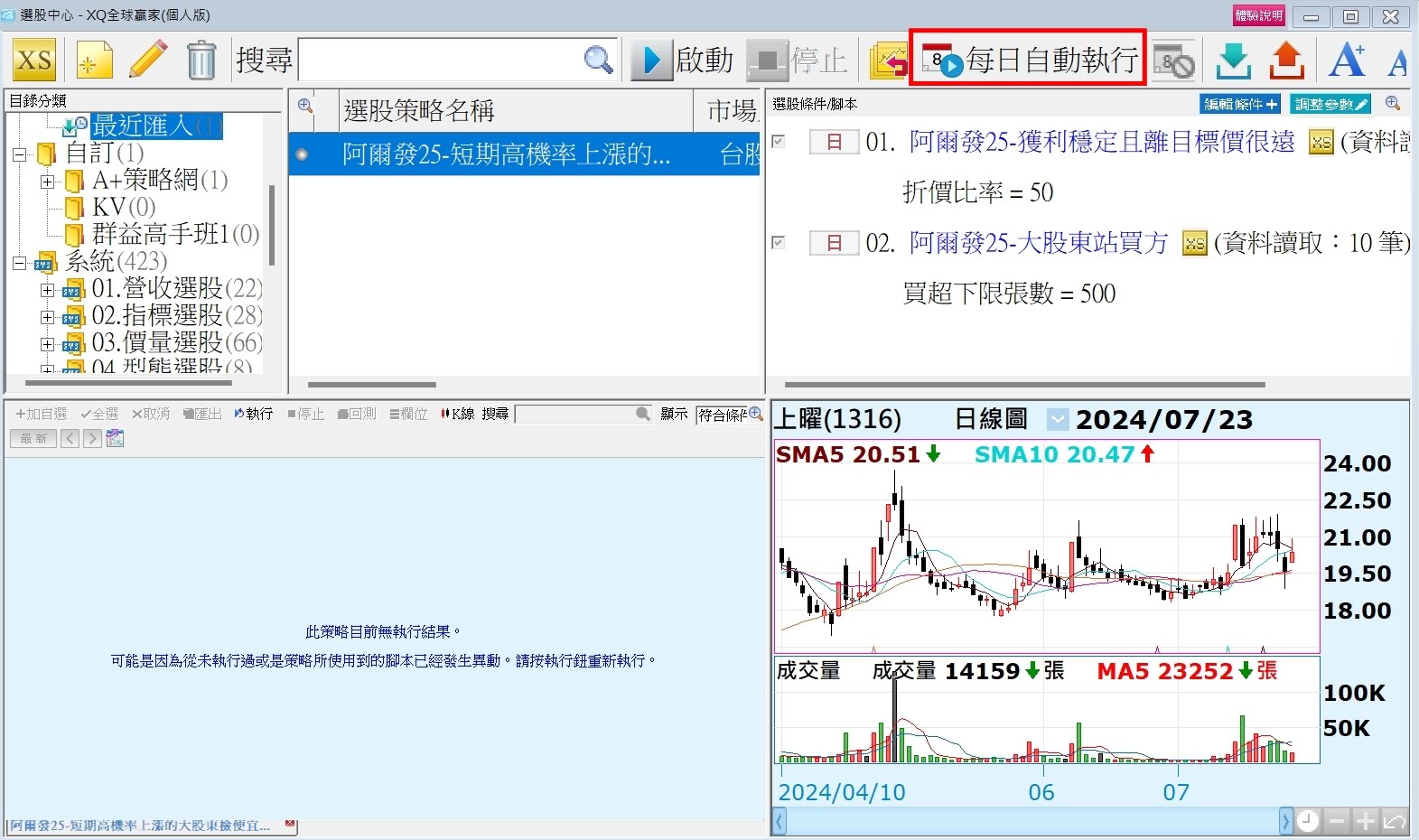Image resolution: width=1419 pixels, height=840 pixels.
Task: Click the orange upload export icon
Action: click(1287, 61)
